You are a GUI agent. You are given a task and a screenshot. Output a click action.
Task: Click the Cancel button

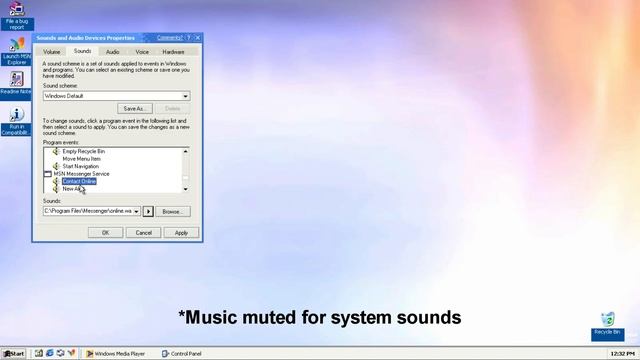[143, 233]
